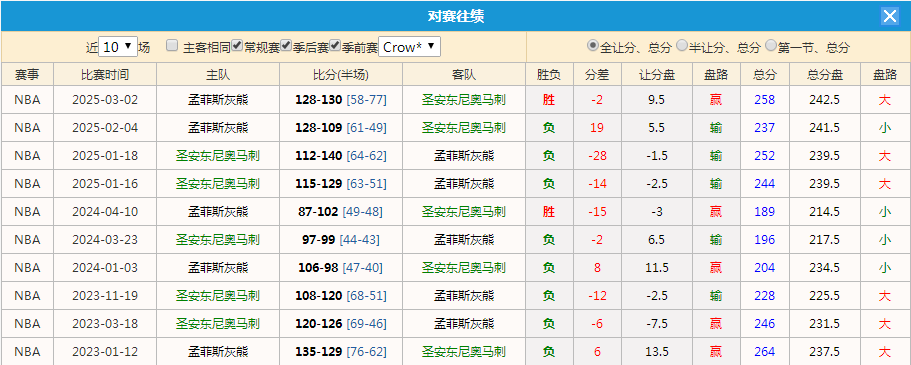Click the 胜 result in 2025-03-02 row
The image size is (911, 365).
pos(548,100)
